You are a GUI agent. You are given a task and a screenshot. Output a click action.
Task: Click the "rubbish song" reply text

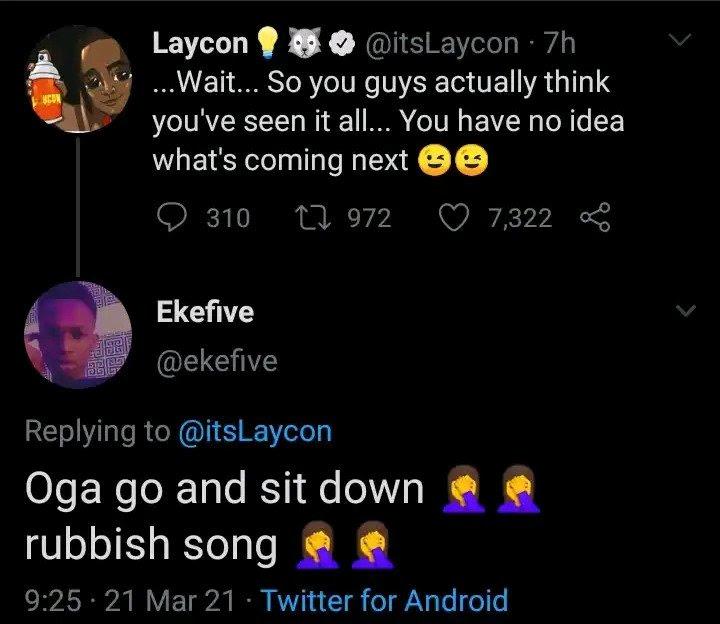click(x=149, y=546)
